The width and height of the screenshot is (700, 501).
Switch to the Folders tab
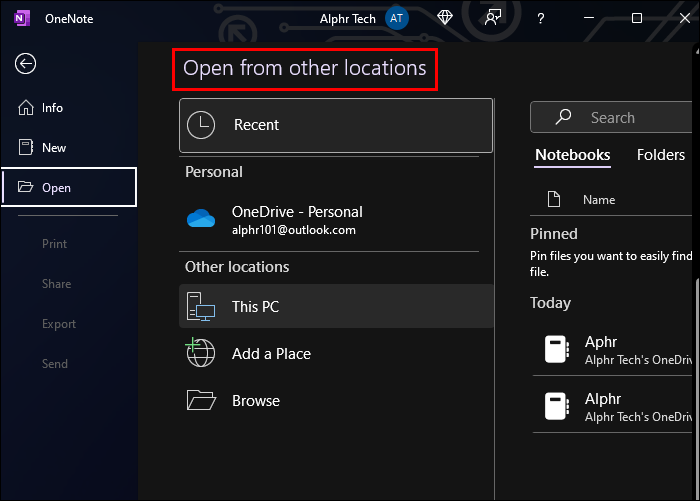point(661,155)
